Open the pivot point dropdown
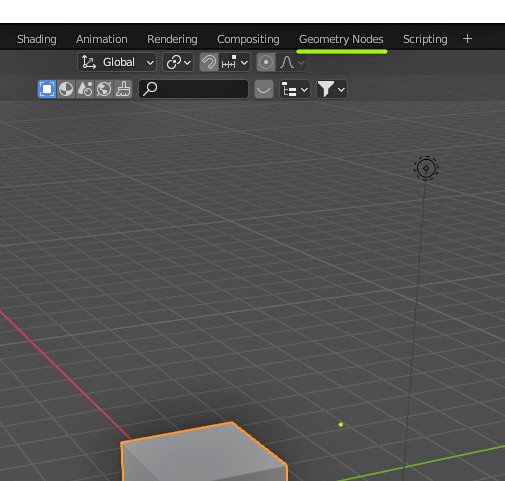 (178, 62)
